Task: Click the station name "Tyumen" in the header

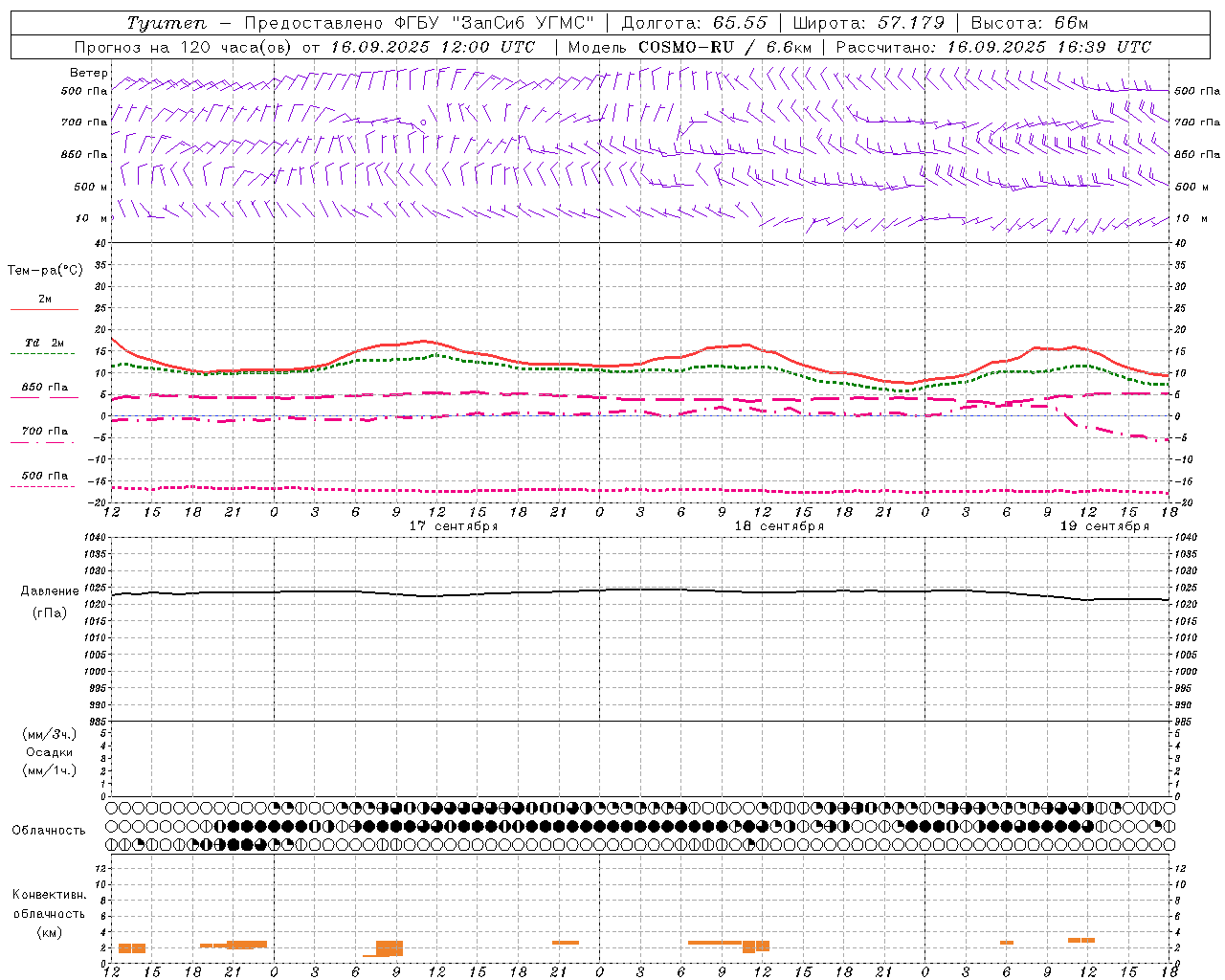Action: (x=167, y=23)
